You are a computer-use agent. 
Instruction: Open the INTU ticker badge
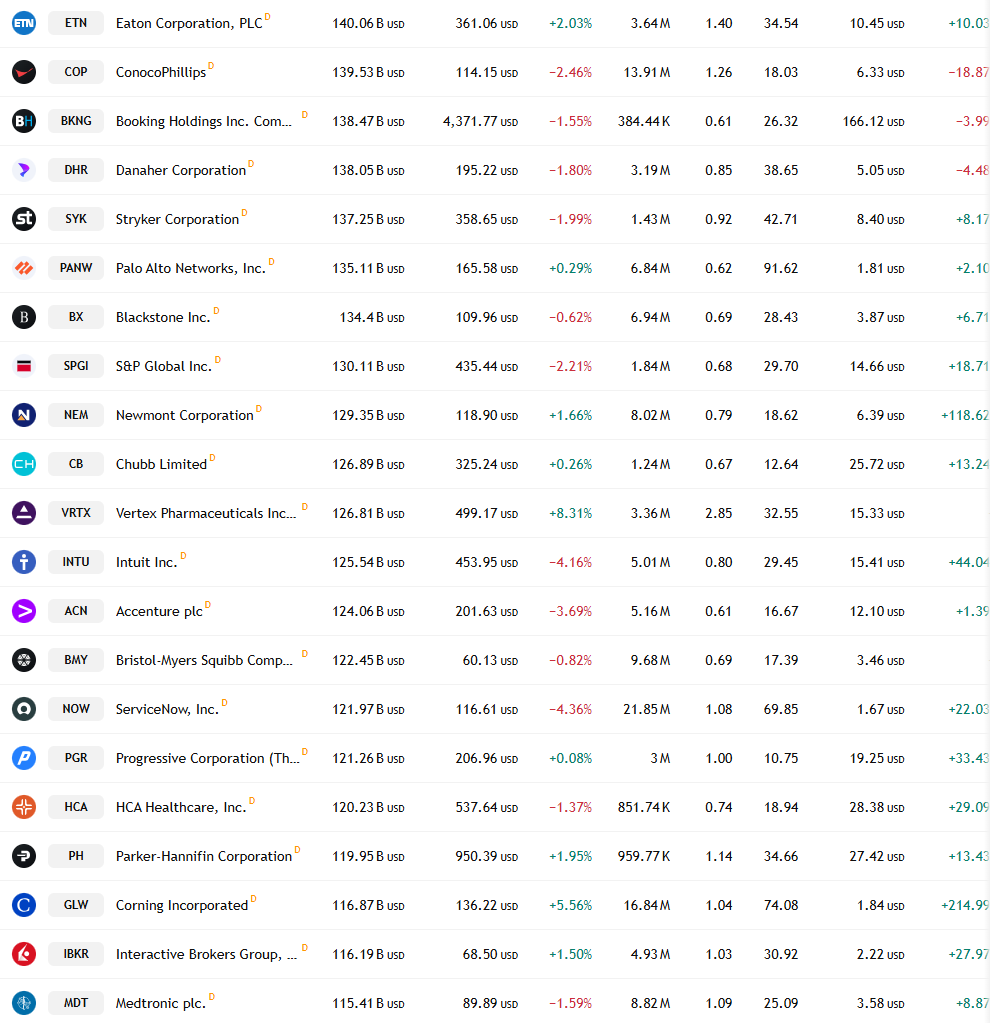tap(76, 561)
